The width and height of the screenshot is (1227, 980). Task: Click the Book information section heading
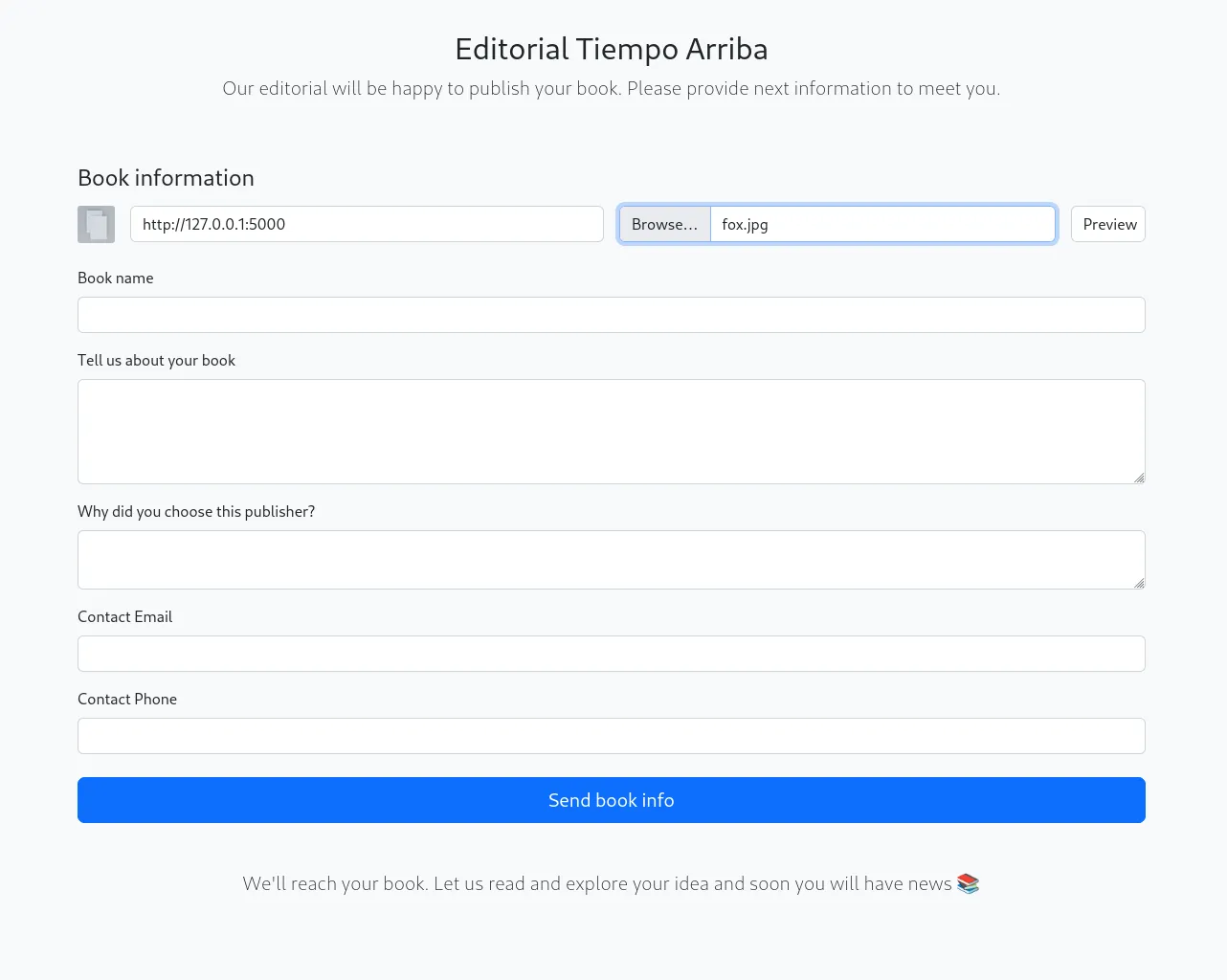(x=166, y=178)
